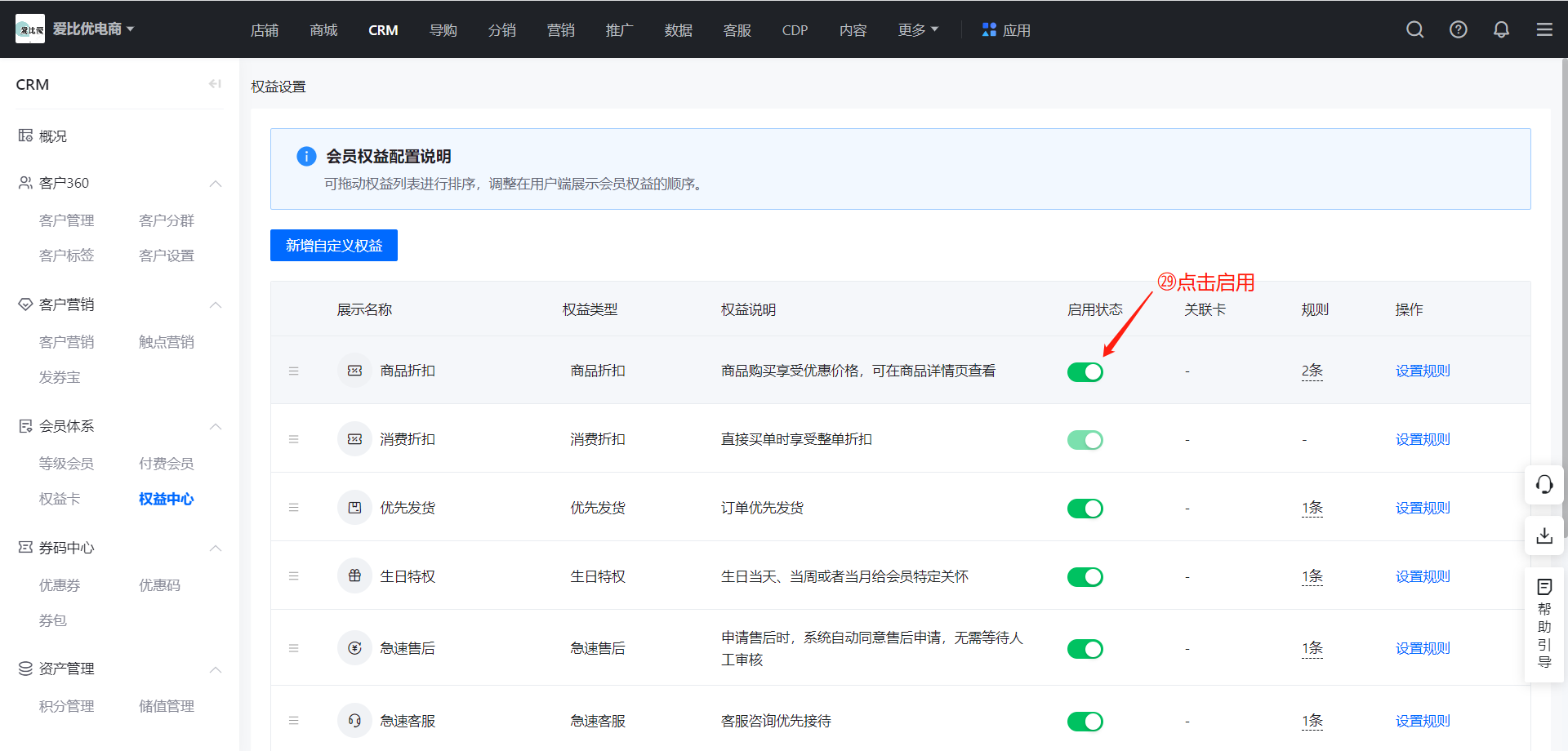Click the 会员体系 icon
This screenshot has height=751, width=1568.
pos(25,425)
